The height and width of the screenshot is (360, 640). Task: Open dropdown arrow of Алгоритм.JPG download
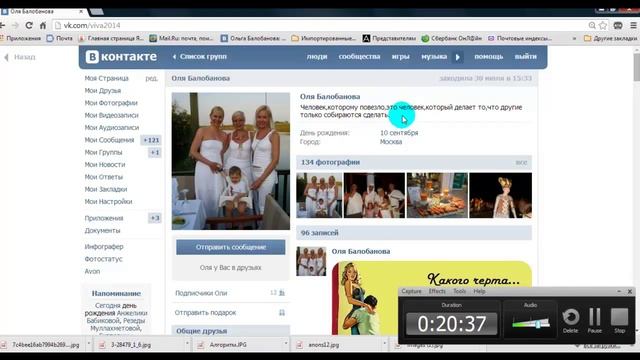286,344
